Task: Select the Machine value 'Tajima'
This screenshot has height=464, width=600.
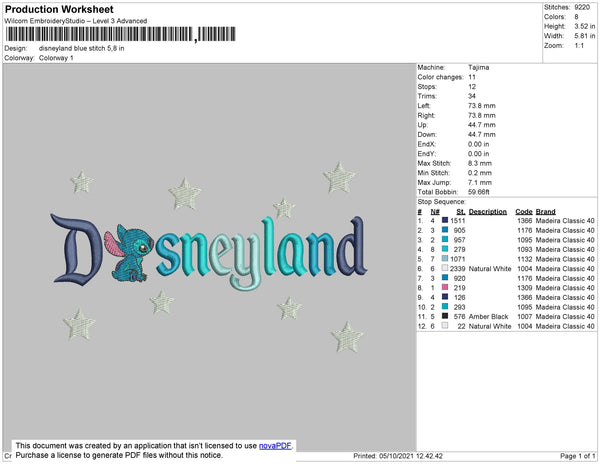Action: click(x=478, y=67)
